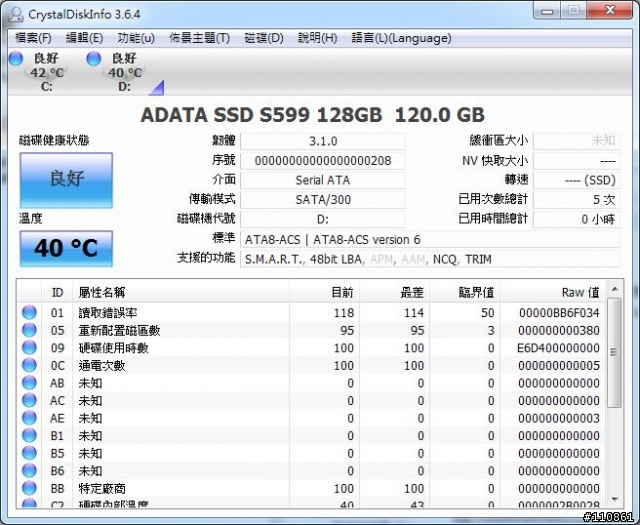Click the firmware field showing 3.1.0
Viewport: 640px width, 525px height.
323,141
